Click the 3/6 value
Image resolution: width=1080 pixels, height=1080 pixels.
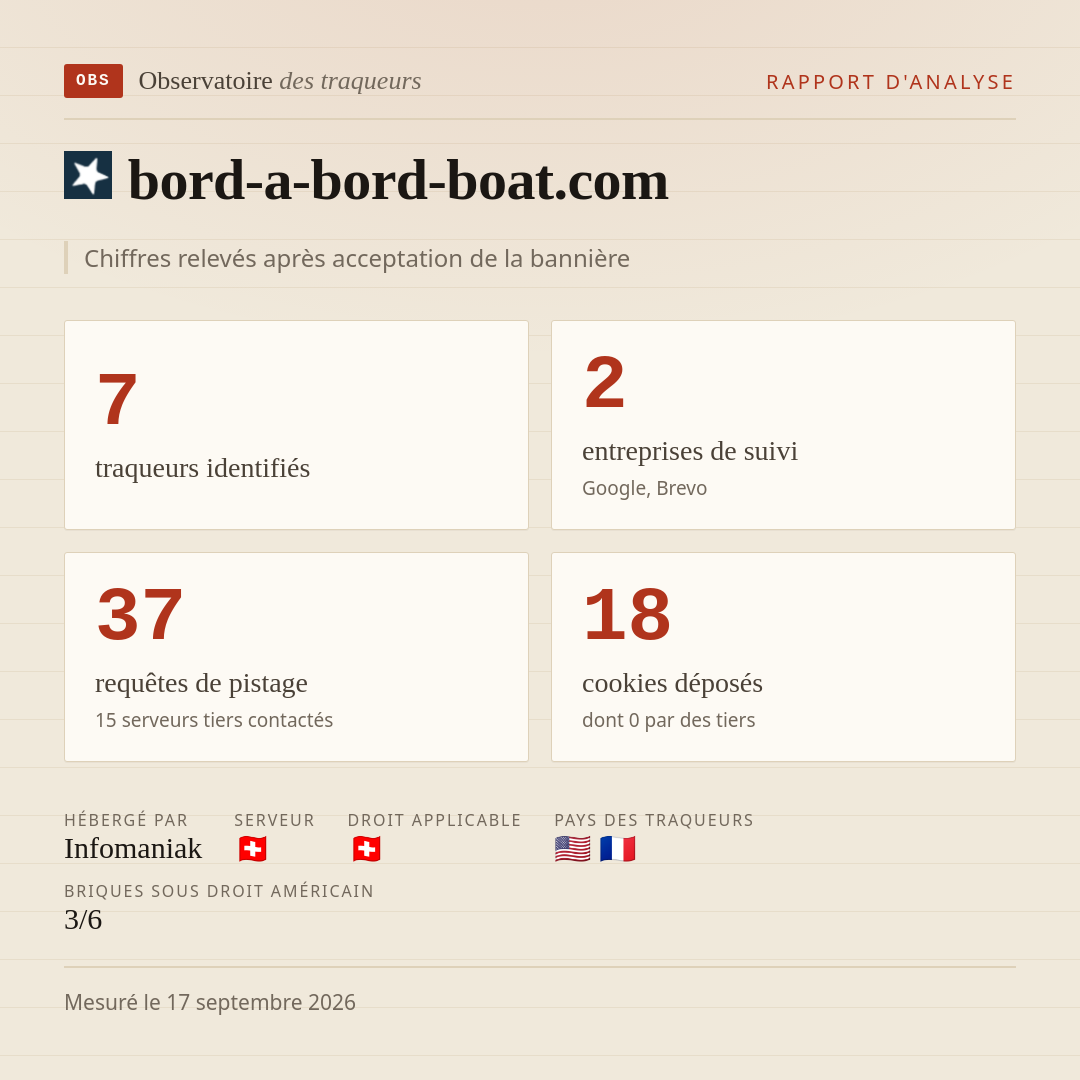tap(83, 920)
